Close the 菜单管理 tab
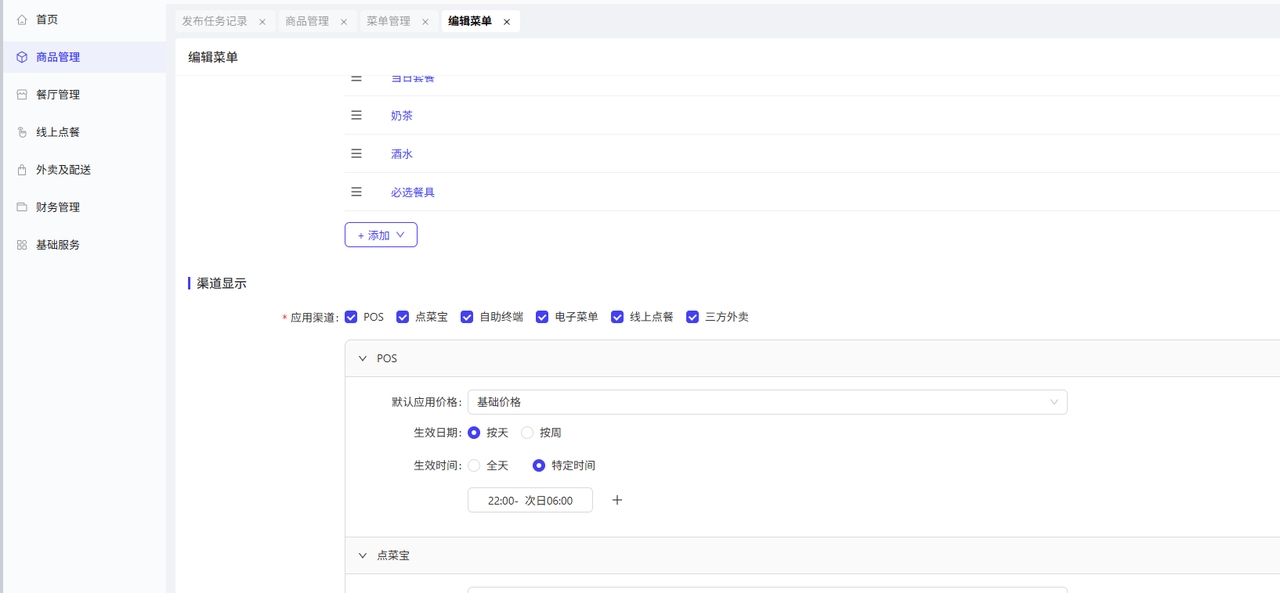Viewport: 1280px width, 593px height. point(425,21)
